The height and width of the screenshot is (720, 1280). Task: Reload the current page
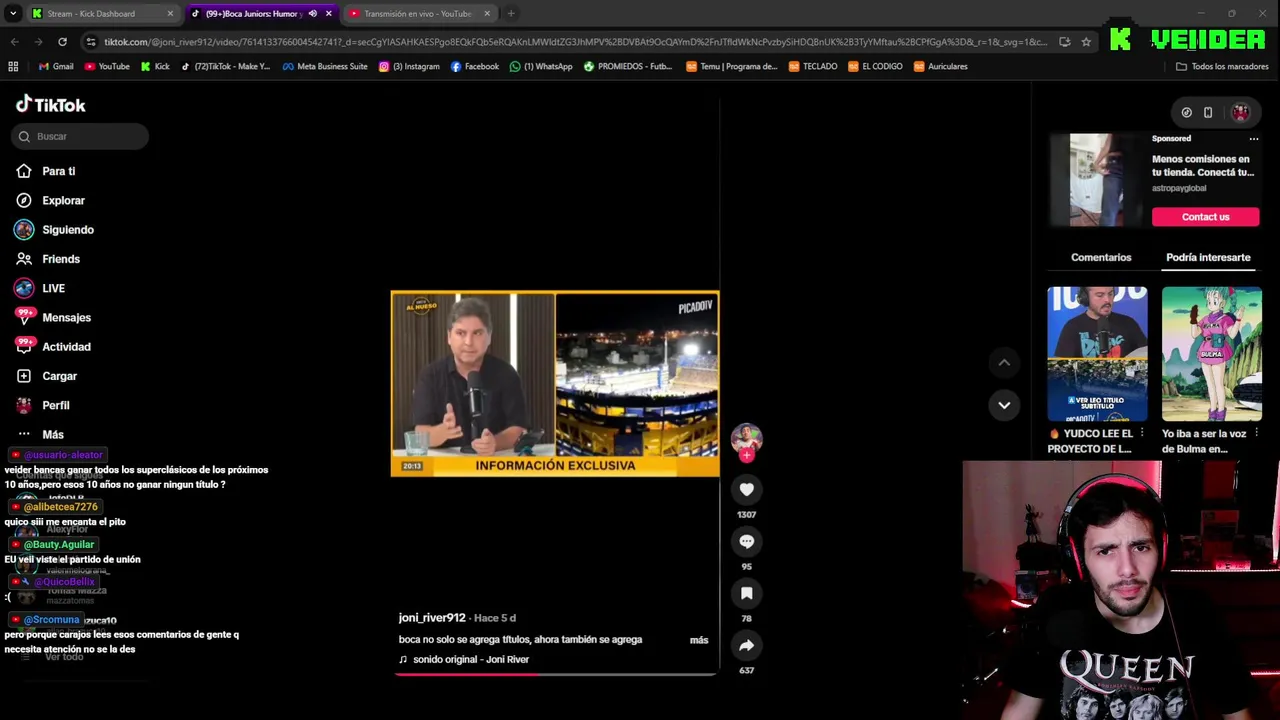pos(62,42)
